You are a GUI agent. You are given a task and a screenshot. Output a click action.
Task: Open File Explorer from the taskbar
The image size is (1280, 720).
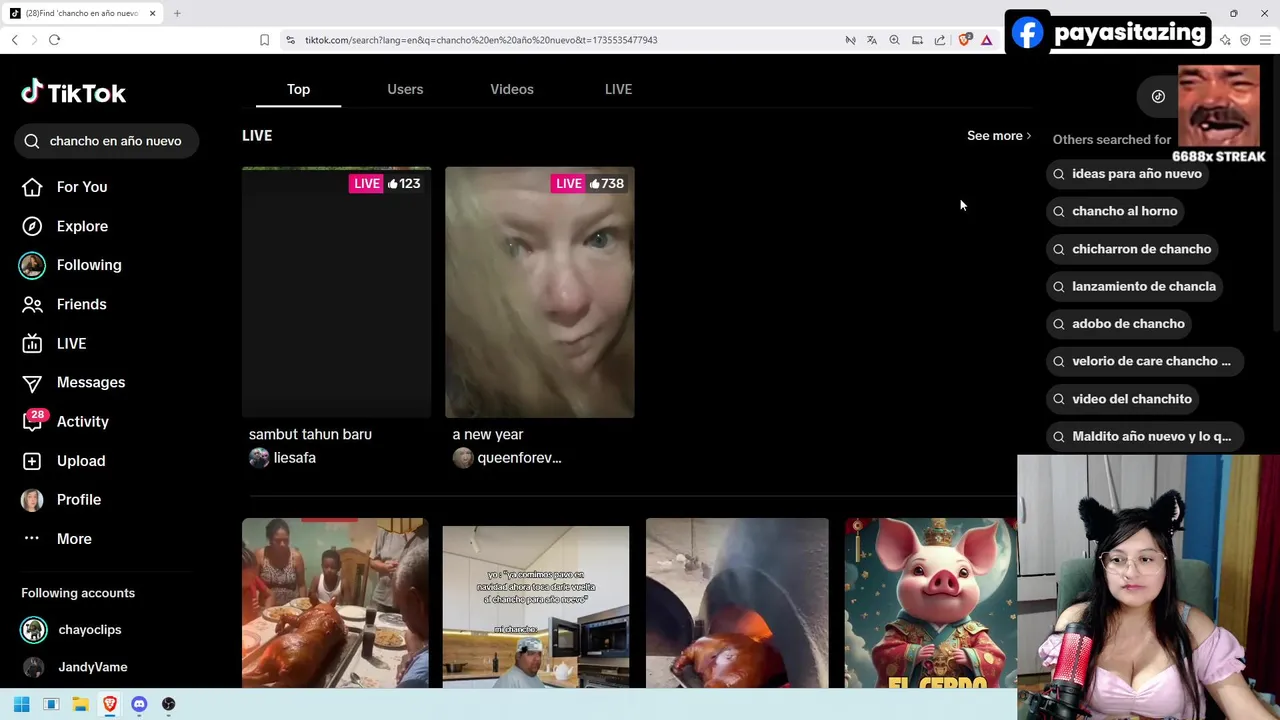[81, 704]
